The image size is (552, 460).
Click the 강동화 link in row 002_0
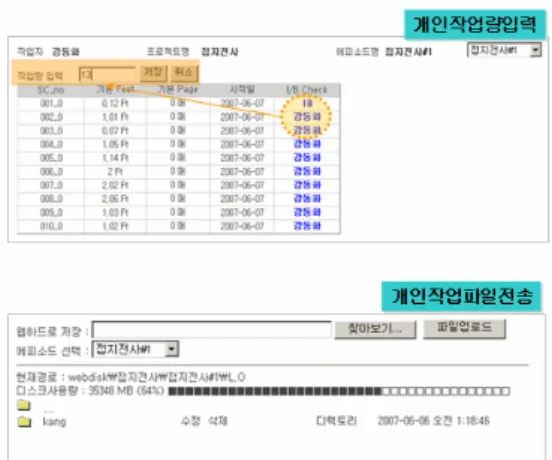click(307, 117)
